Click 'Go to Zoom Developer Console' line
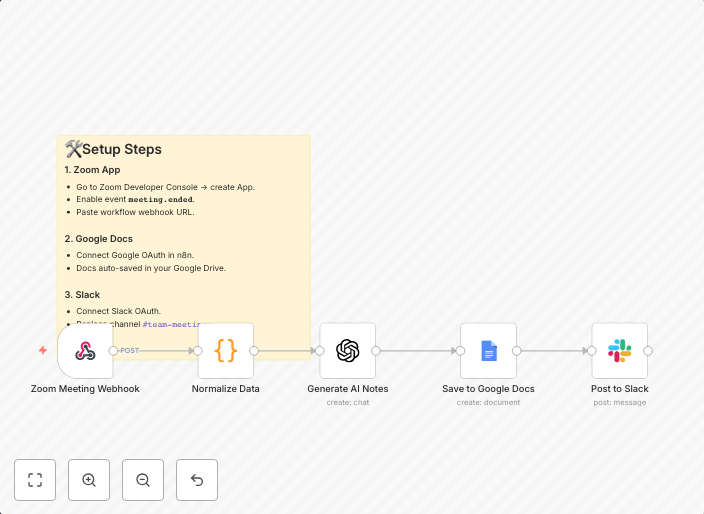Screen dimensions: 704x514 (165, 187)
